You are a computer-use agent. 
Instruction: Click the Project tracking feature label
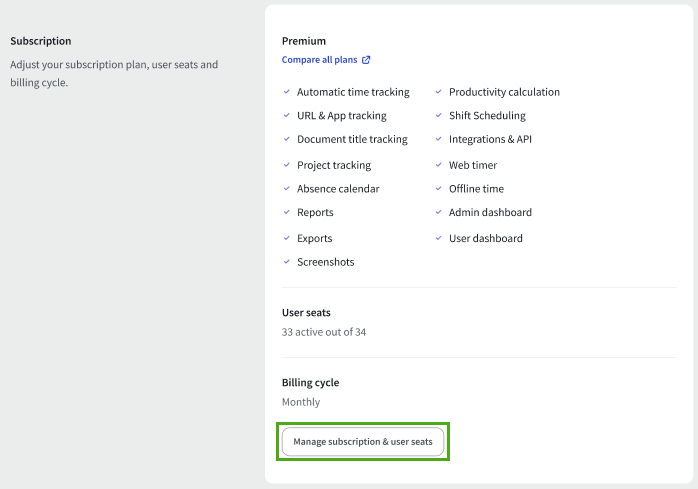click(334, 165)
